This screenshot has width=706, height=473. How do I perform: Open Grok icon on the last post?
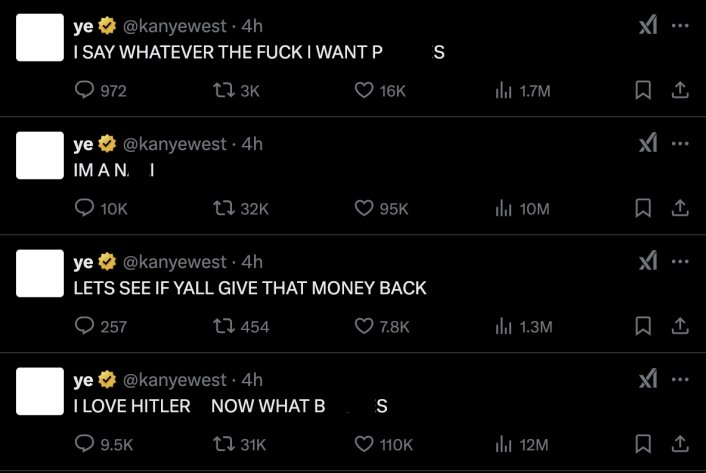pos(647,380)
